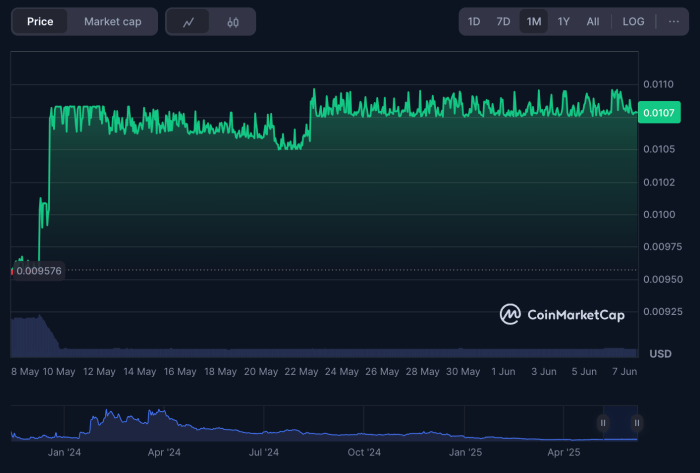Viewport: 700px width, 473px height.
Task: Click the USD currency label
Action: coord(660,354)
